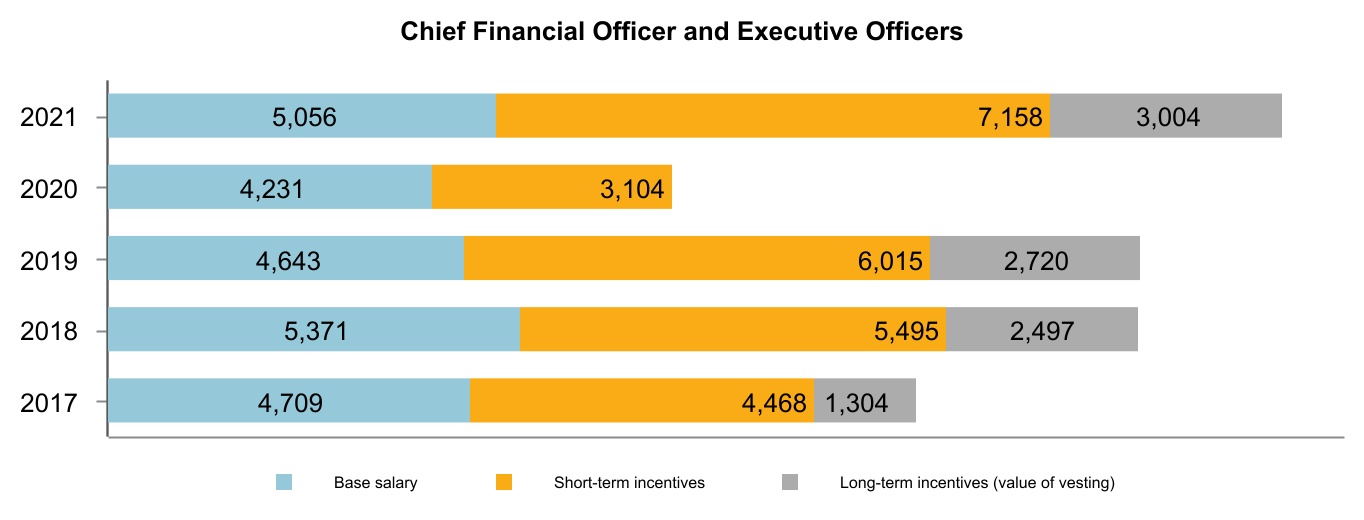The width and height of the screenshot is (1364, 520).
Task: Select the 2021 long-term incentives segment 3,004
Action: pyautogui.click(x=1167, y=116)
